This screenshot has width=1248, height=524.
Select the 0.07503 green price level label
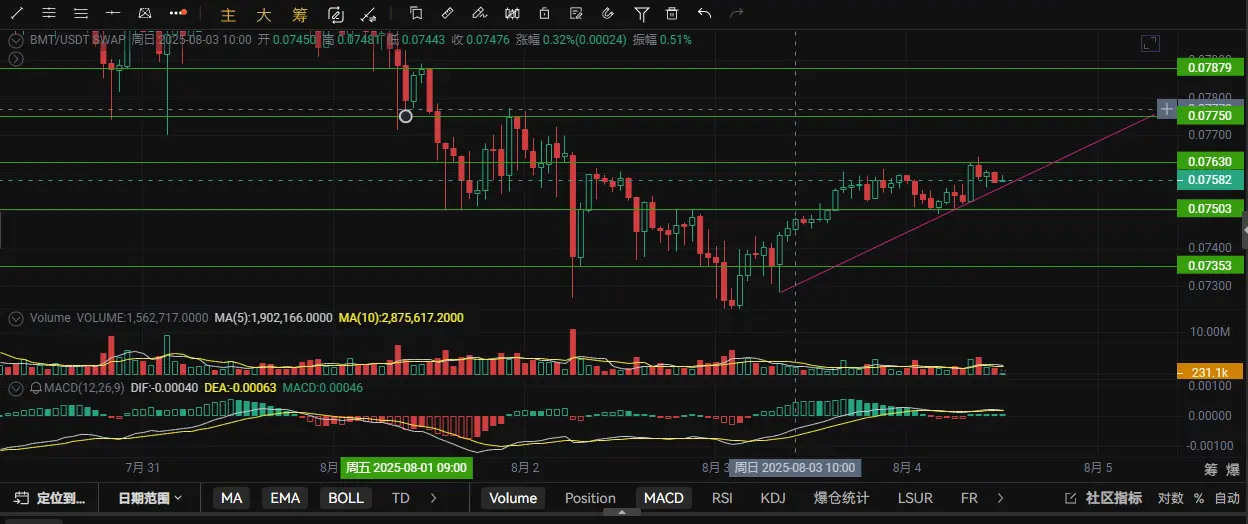pyautogui.click(x=1209, y=208)
